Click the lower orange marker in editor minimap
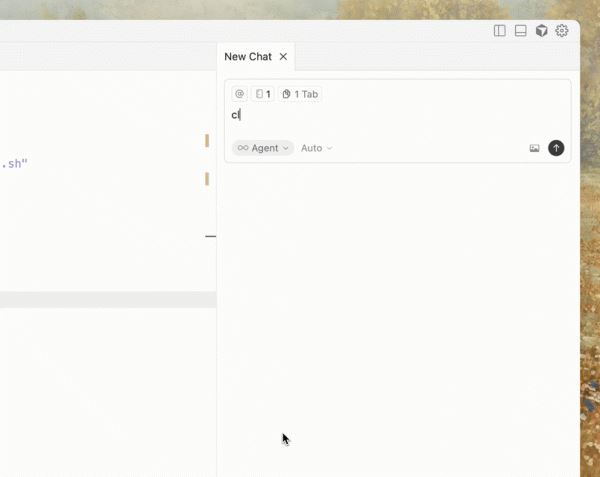The width and height of the screenshot is (600, 477). pyautogui.click(x=207, y=179)
